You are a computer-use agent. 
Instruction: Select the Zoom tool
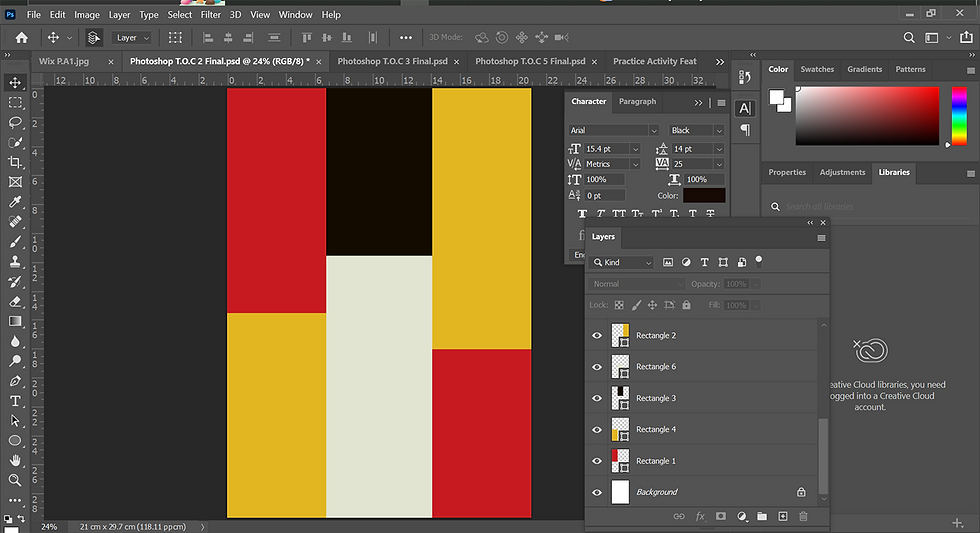[x=15, y=480]
